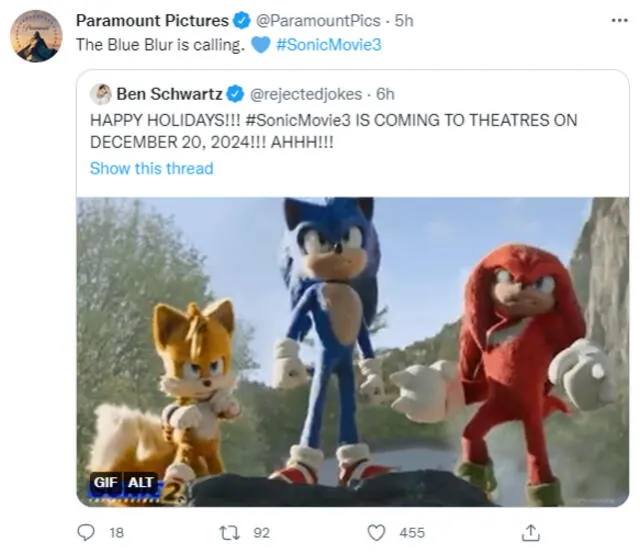Retweet the Paramount Pictures tweet
Viewport: 640px width, 554px height.
coord(233,533)
